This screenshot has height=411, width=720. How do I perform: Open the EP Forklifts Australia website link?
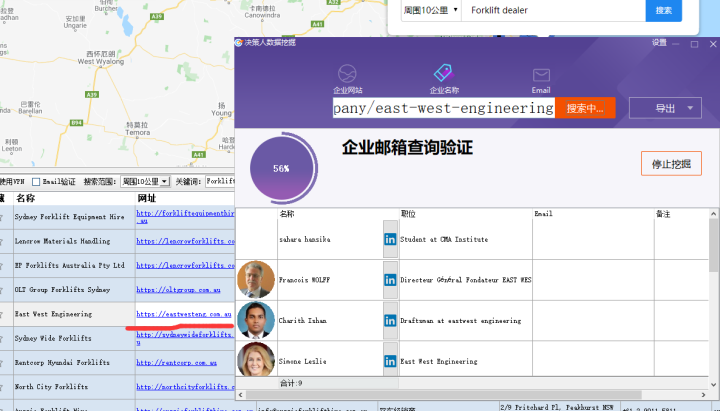coord(185,265)
